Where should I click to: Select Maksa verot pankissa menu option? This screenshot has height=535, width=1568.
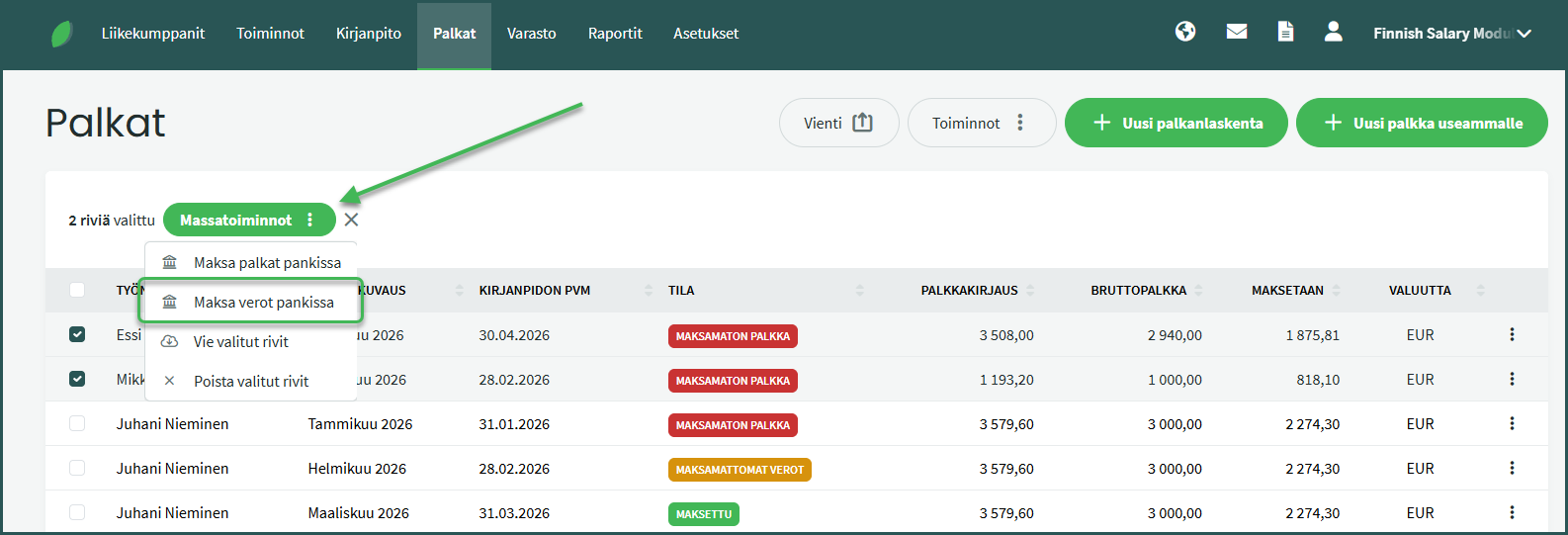click(x=263, y=302)
